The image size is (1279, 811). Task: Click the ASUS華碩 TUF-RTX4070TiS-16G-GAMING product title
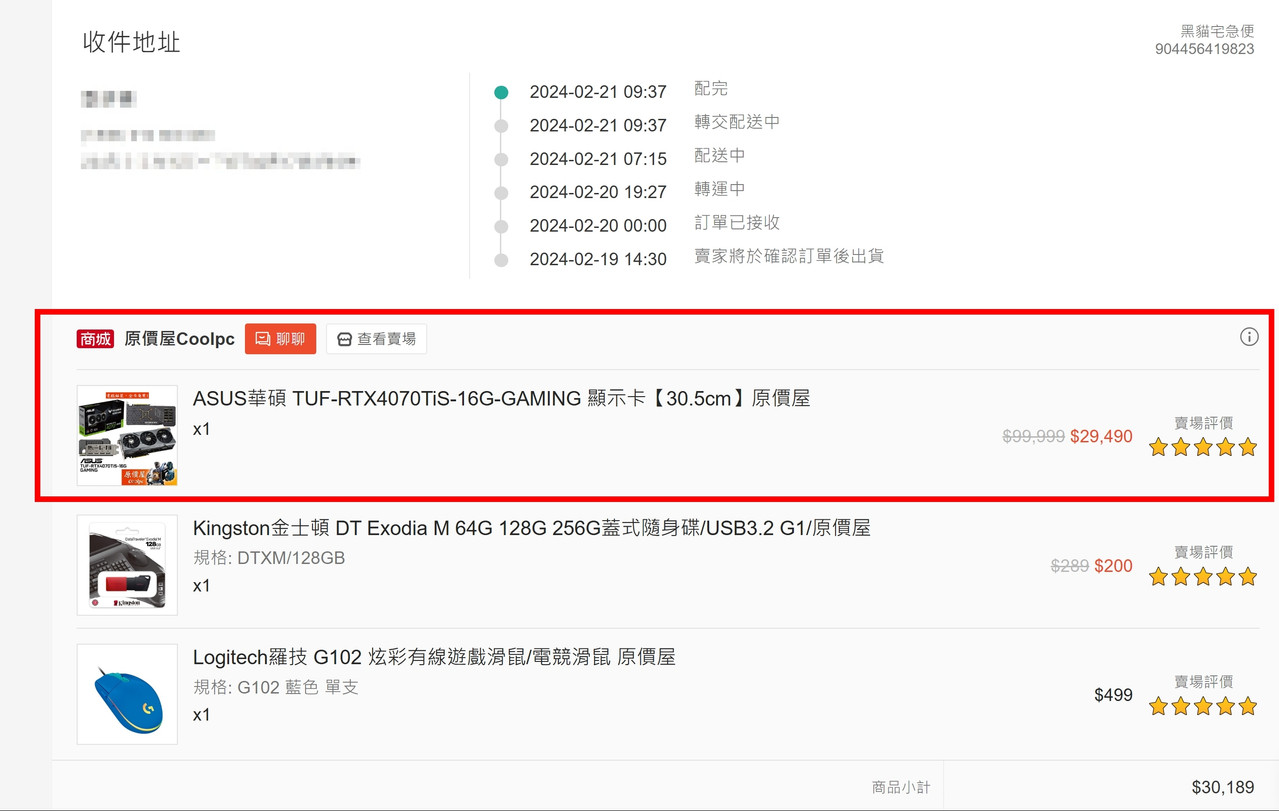(x=501, y=398)
